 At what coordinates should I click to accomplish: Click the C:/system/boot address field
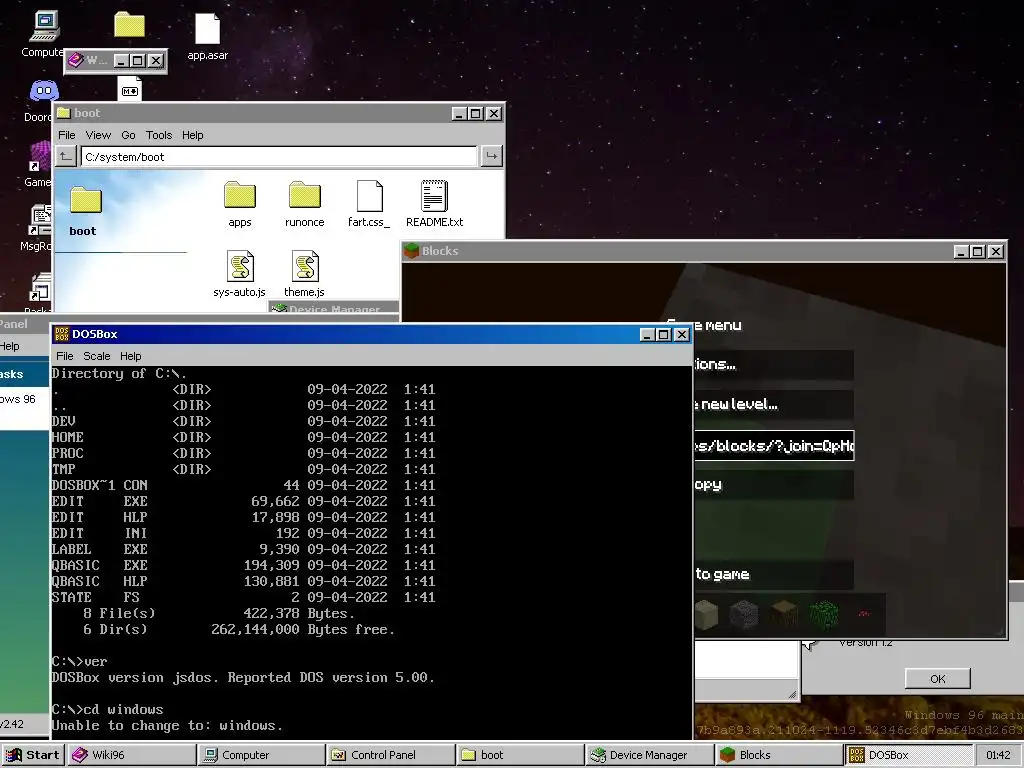click(x=279, y=157)
